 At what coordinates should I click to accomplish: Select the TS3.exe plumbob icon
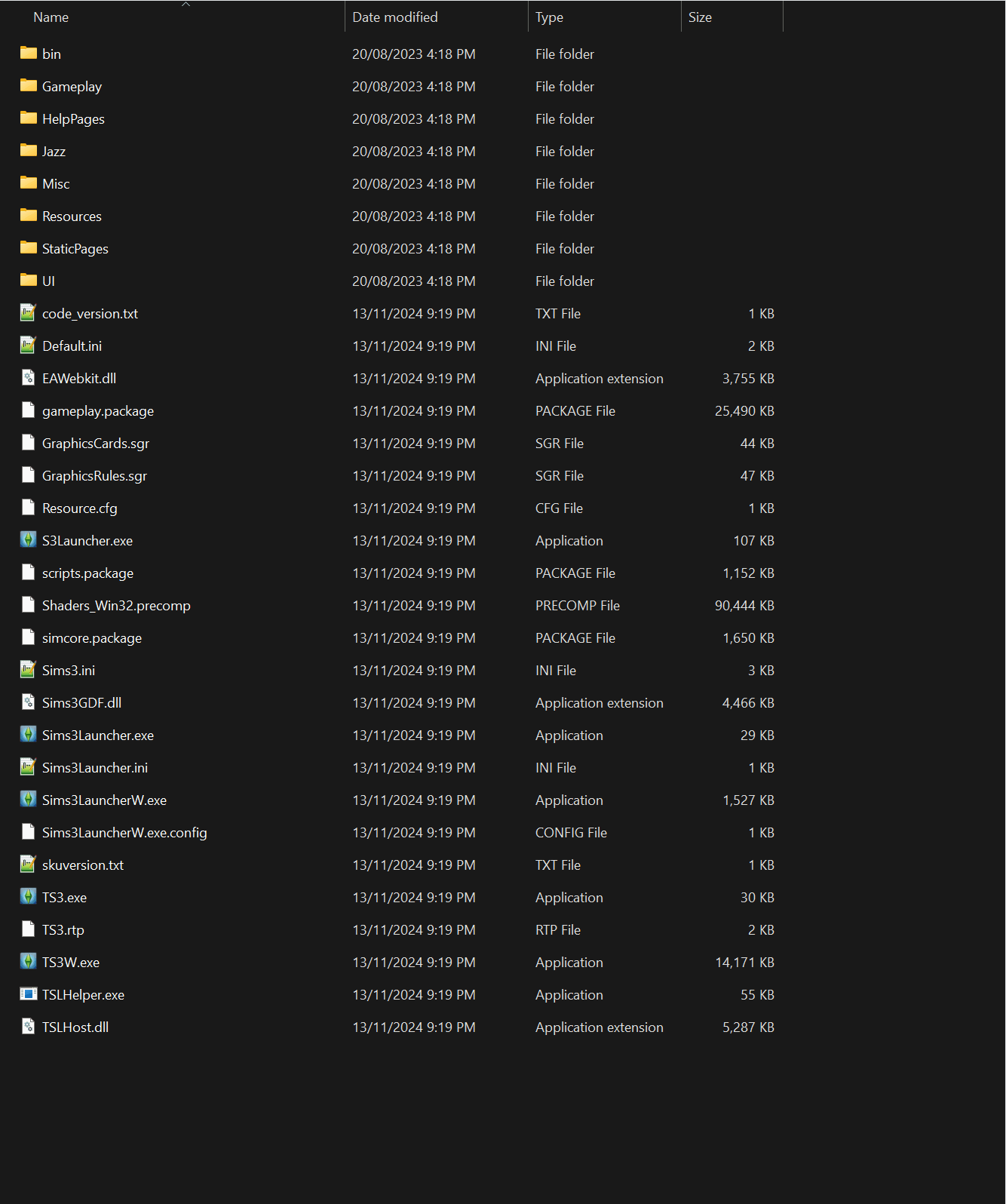[28, 896]
